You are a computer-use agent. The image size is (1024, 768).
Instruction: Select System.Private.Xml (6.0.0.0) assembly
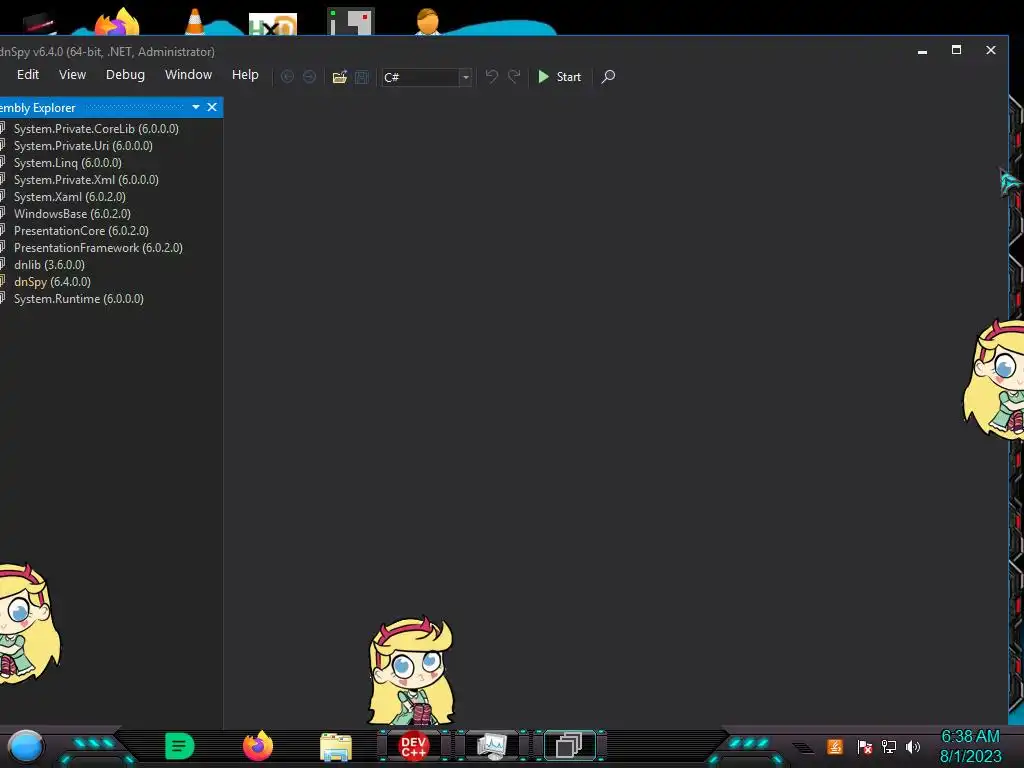[86, 180]
